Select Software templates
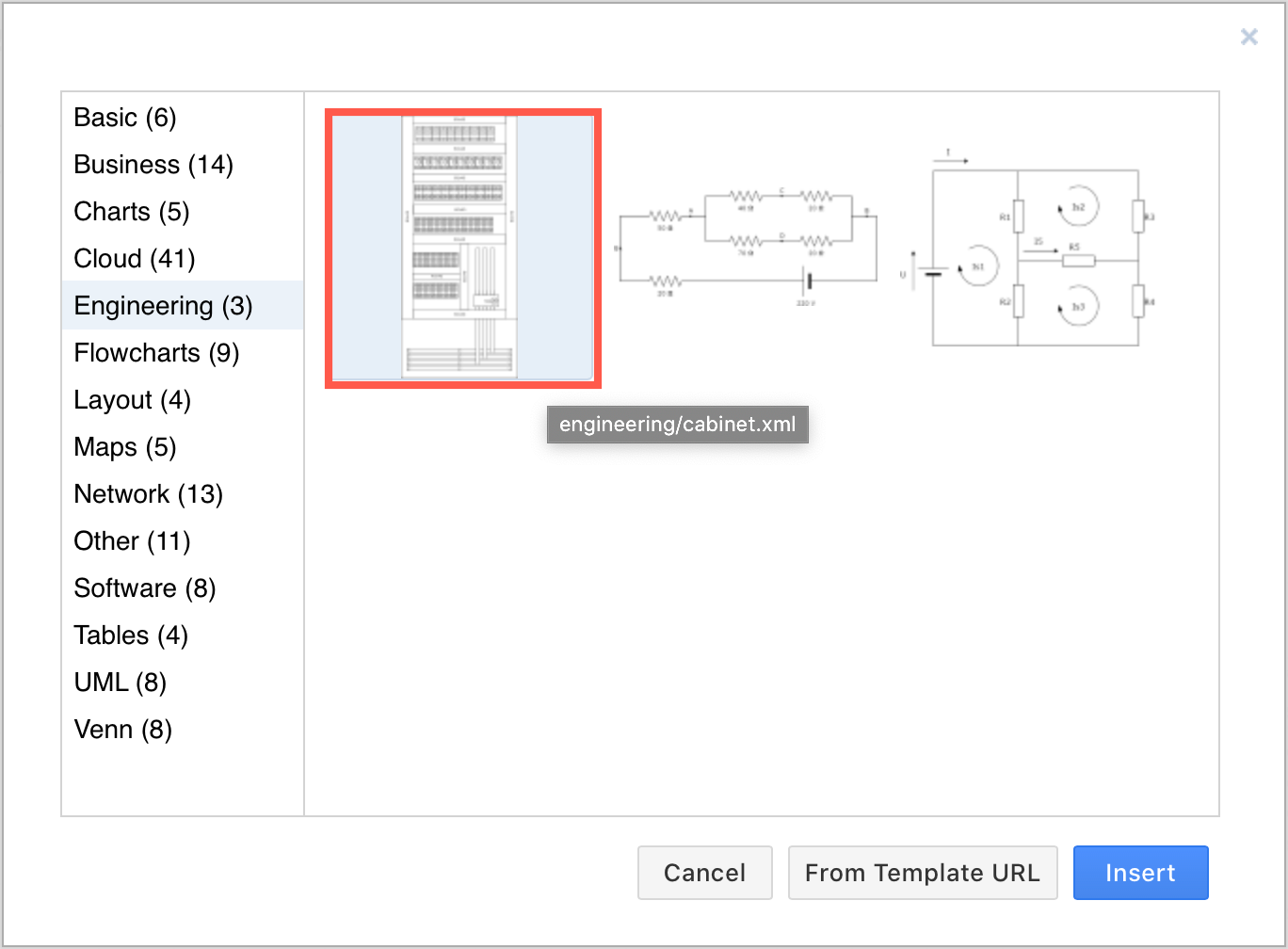 pos(144,587)
